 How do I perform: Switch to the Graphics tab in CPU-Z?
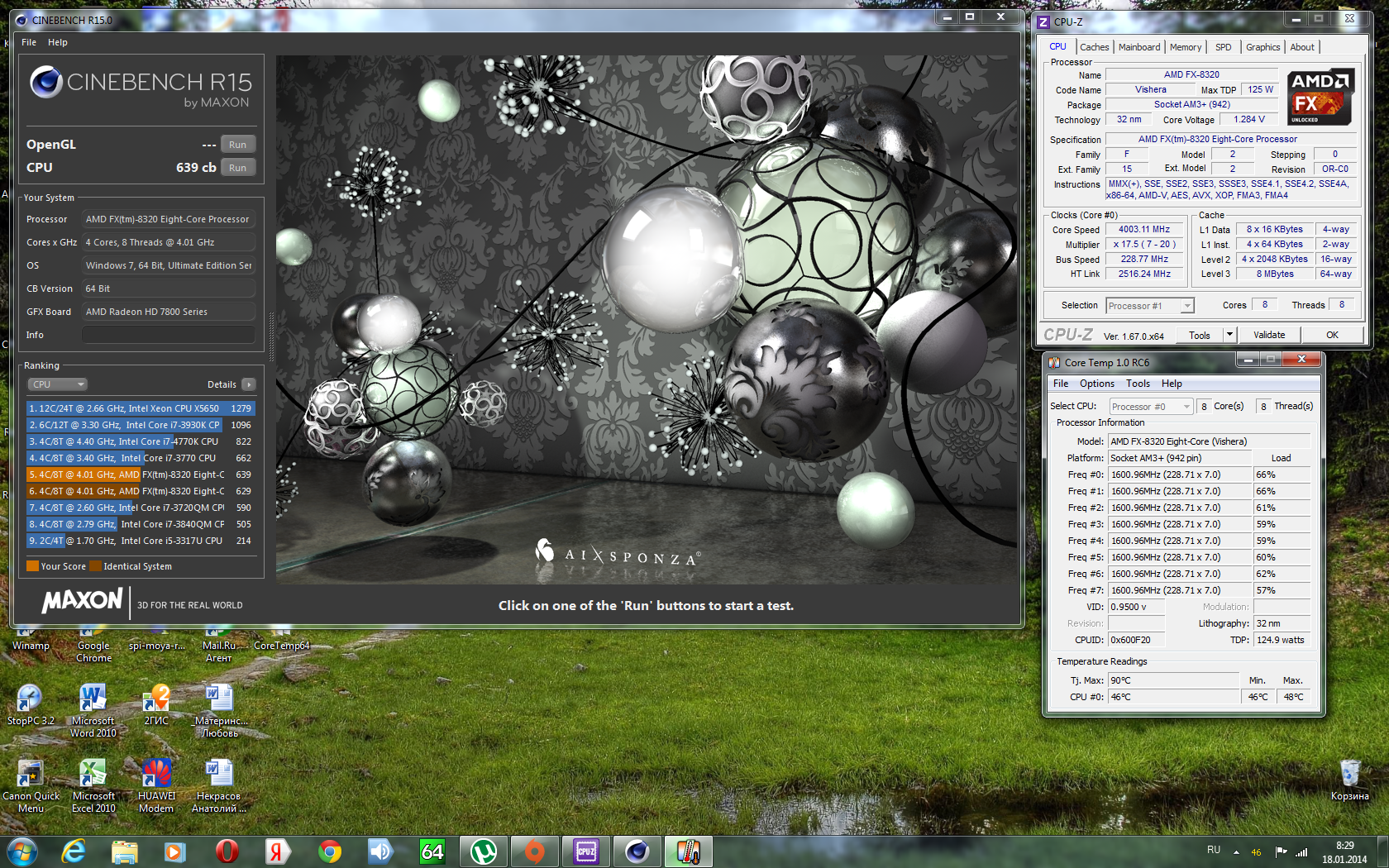[1263, 47]
